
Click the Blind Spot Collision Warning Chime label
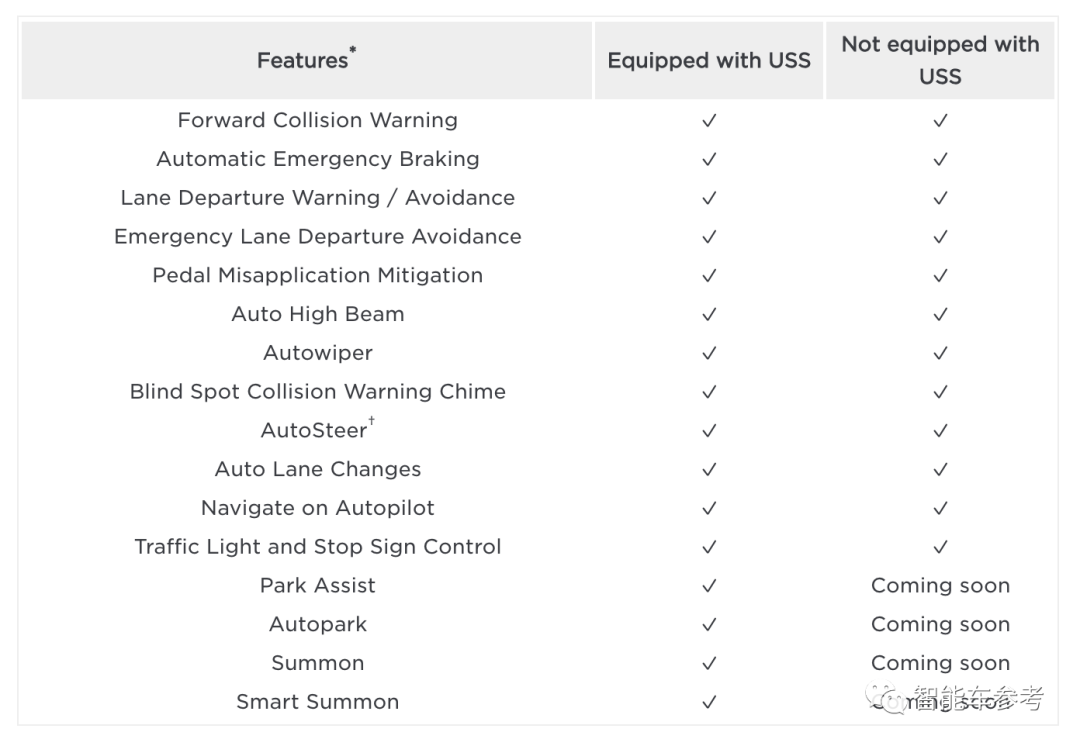[x=318, y=392]
